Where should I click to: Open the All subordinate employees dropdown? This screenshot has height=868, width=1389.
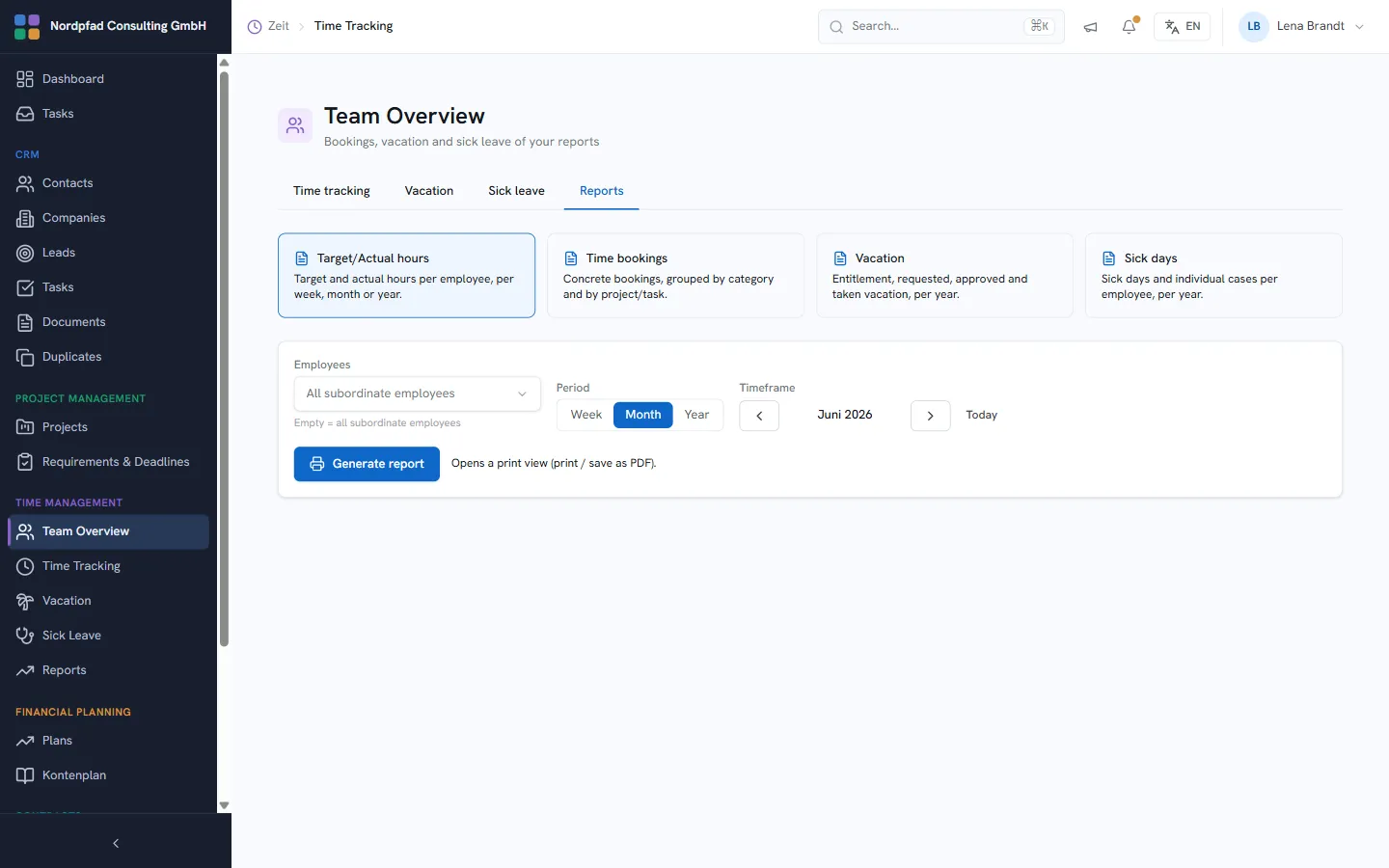click(x=417, y=393)
